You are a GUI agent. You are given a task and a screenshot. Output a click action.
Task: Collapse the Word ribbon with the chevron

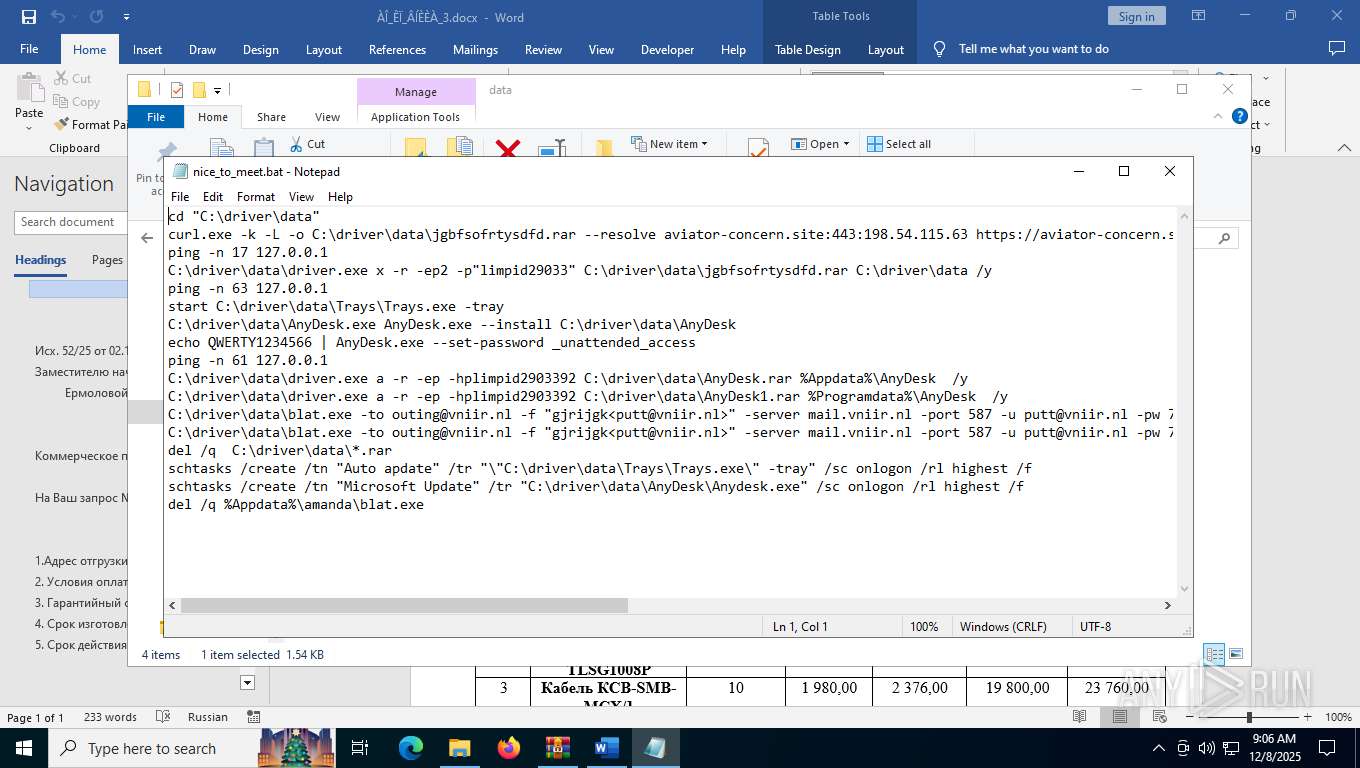click(1343, 148)
